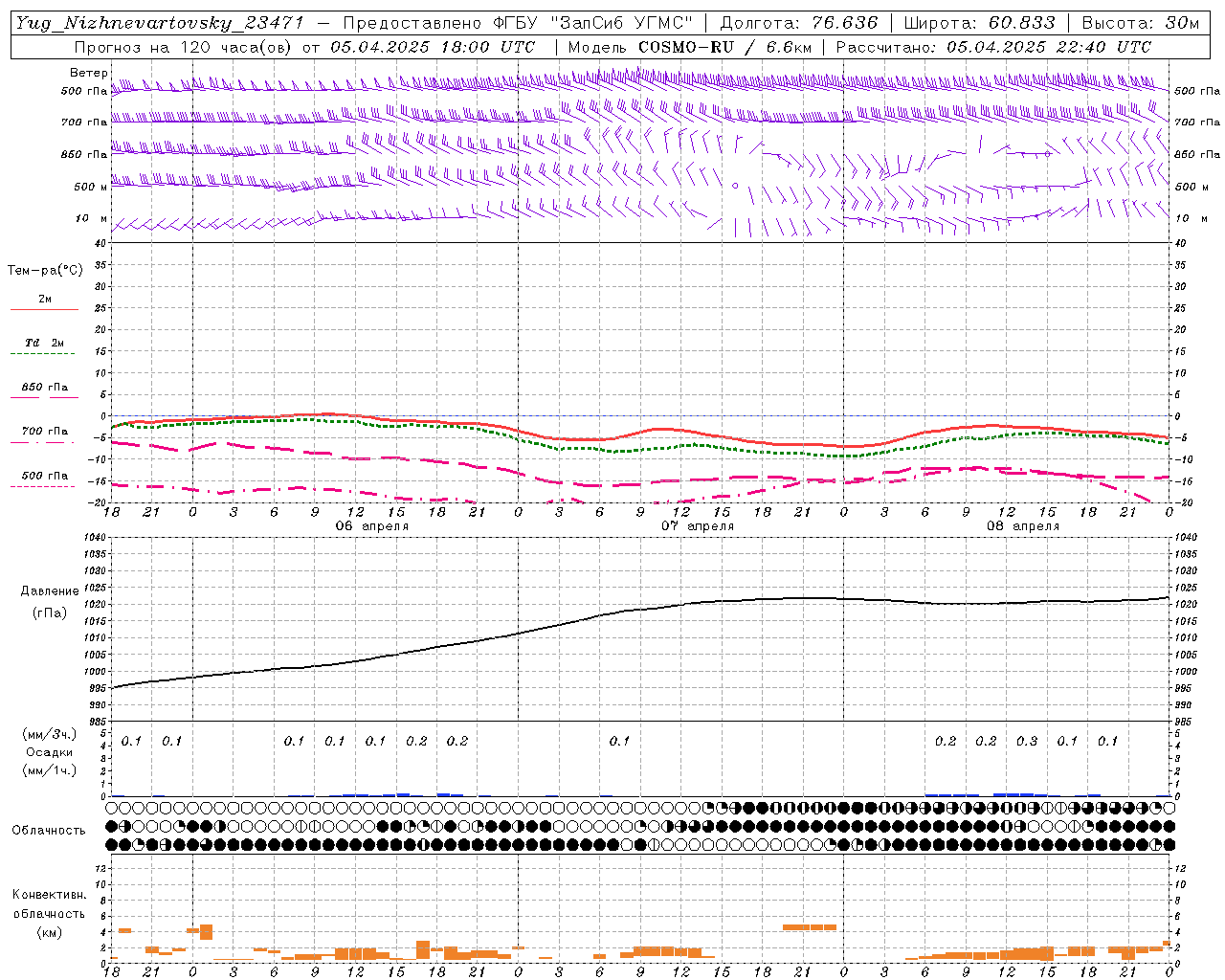
Task: Click the '(гПа)' unit under pressure label
Action: point(50,613)
